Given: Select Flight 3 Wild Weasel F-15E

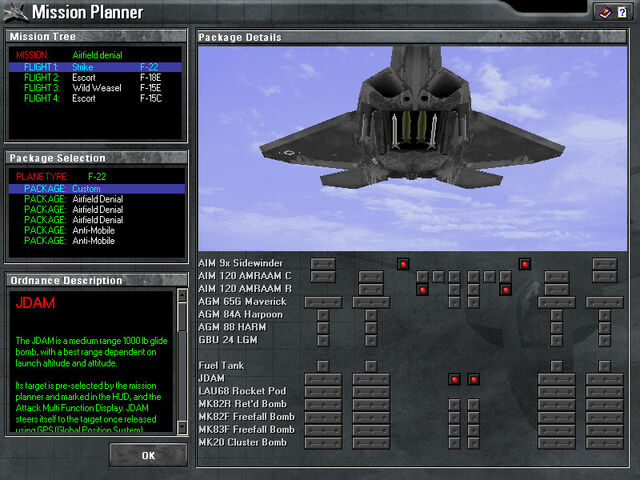Looking at the screenshot, I should click(x=95, y=88).
